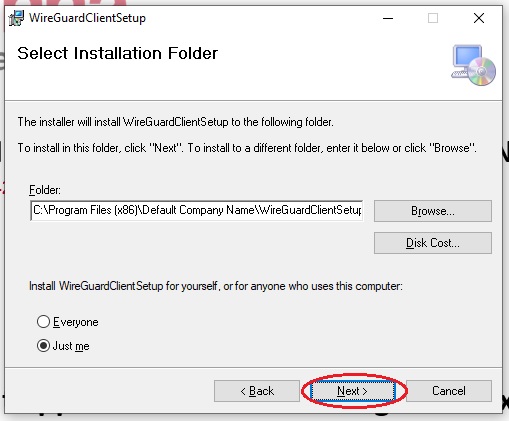The image size is (509, 421).
Task: Focus the Folder path input field
Action: coord(197,211)
